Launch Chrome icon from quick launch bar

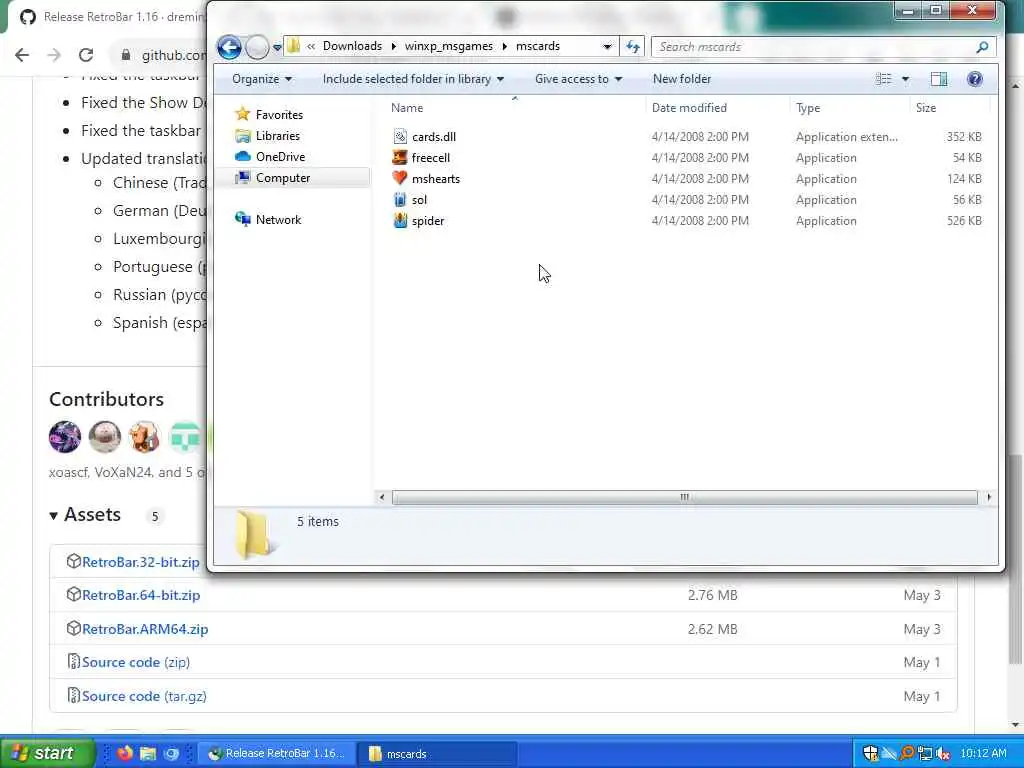click(x=171, y=754)
